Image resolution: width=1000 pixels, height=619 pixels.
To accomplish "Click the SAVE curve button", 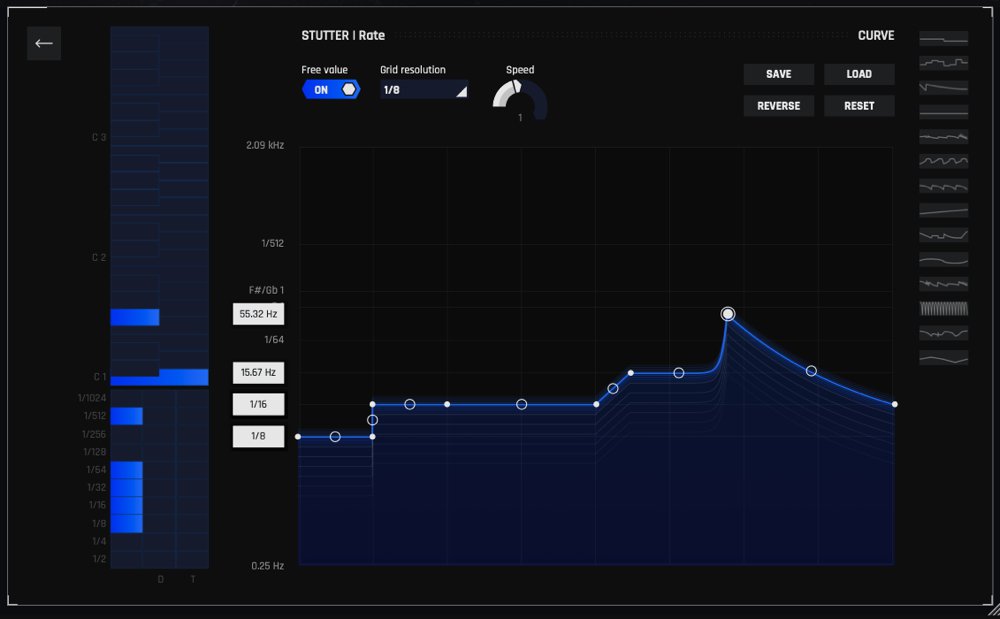I will click(778, 74).
